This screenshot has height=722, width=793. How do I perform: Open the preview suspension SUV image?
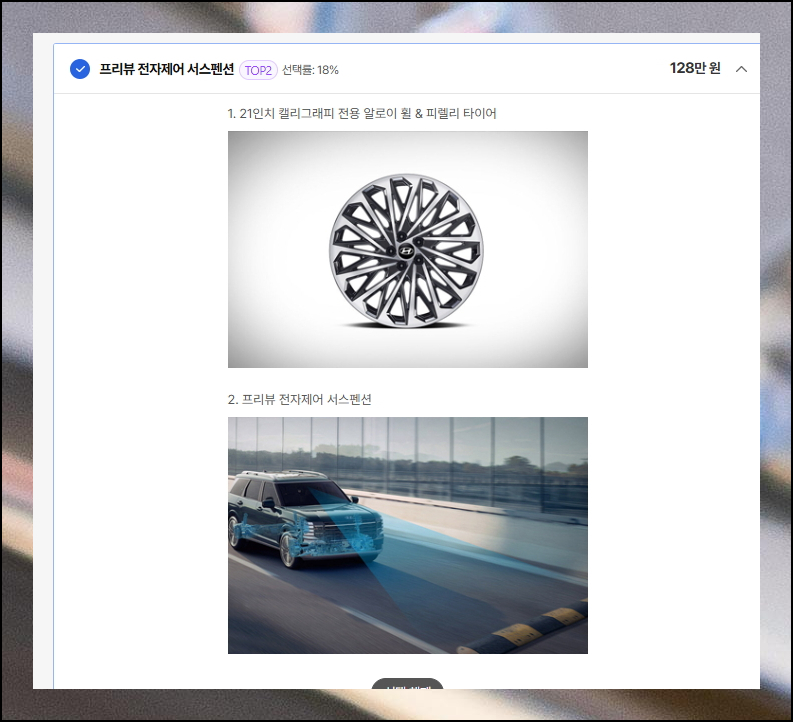(x=408, y=535)
